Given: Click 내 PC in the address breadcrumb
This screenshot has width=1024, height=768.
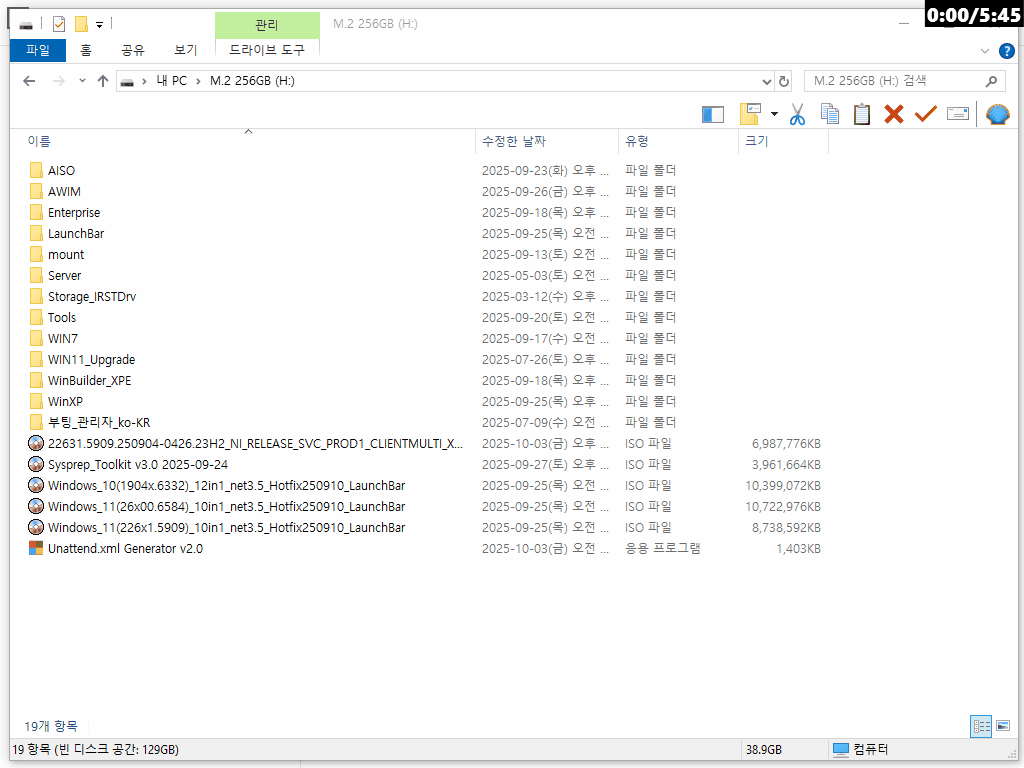Looking at the screenshot, I should click(x=172, y=81).
